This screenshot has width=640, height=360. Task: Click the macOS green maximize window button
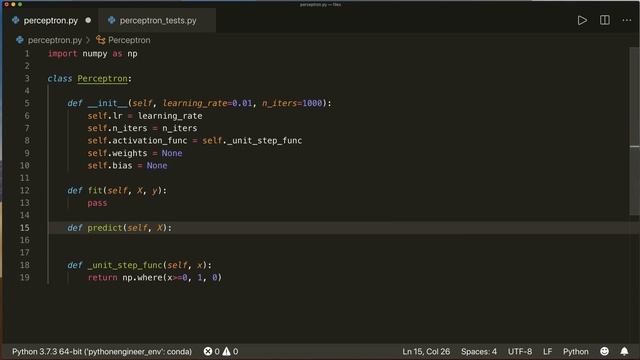pos(20,4)
